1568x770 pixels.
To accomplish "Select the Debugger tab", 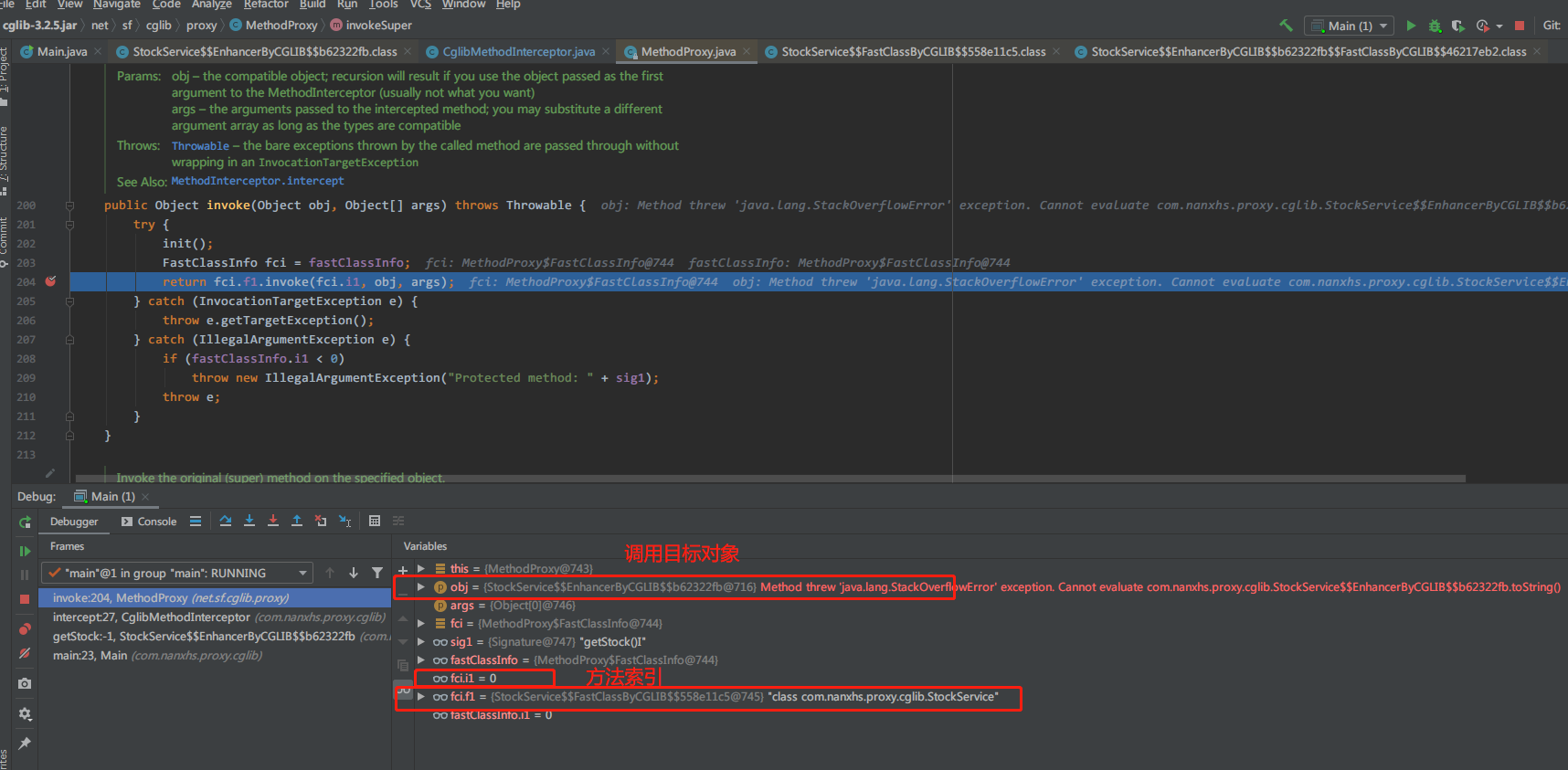I will pos(74,522).
